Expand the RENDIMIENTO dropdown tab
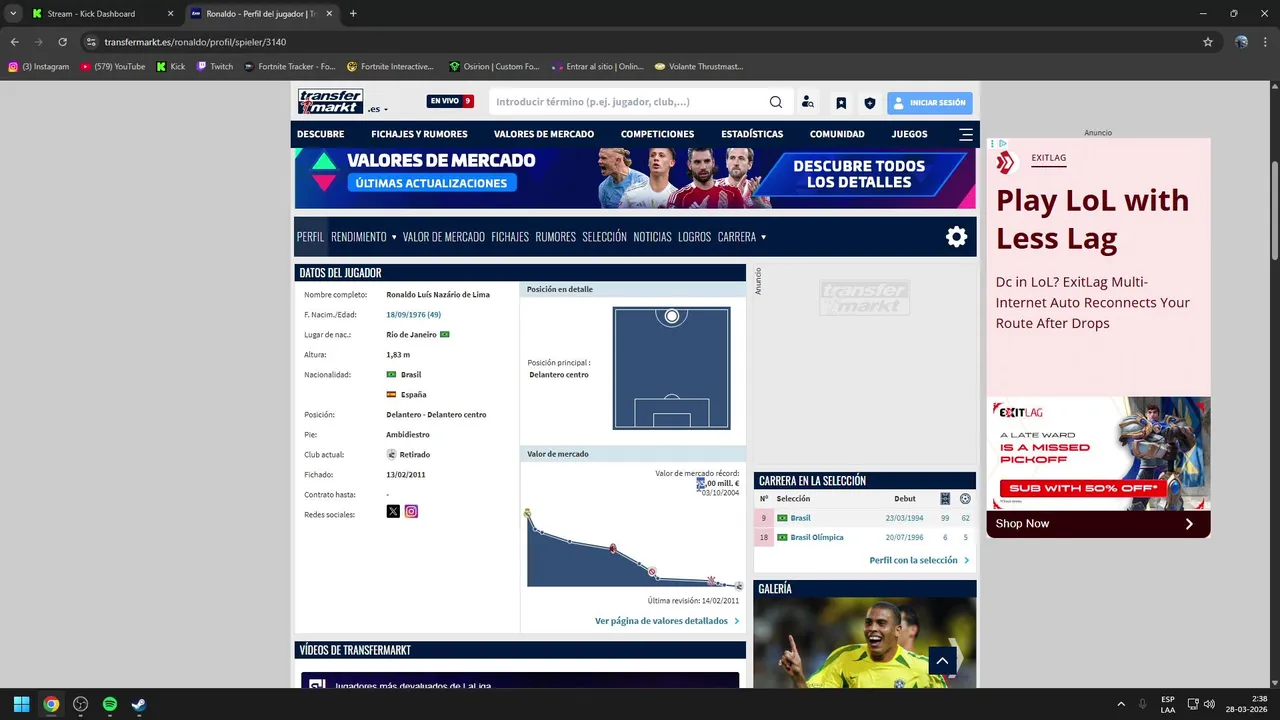1280x720 pixels. 364,237
